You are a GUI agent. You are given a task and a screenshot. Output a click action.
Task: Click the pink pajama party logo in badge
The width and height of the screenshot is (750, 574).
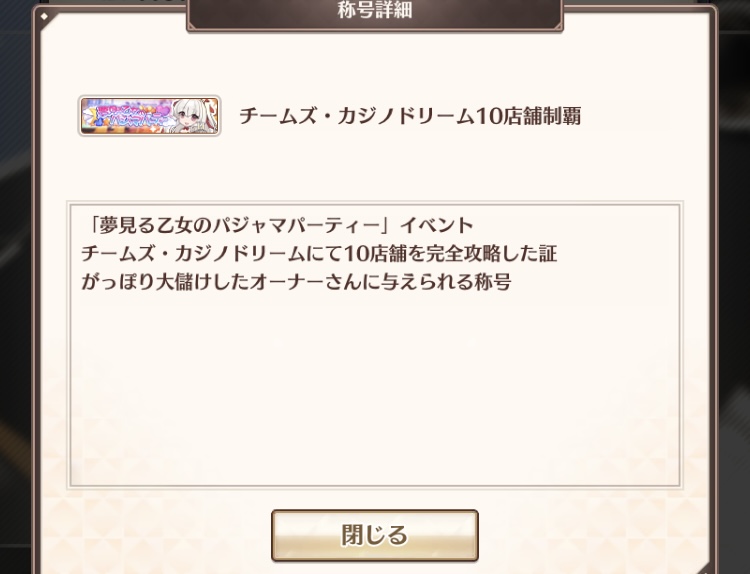click(x=136, y=116)
